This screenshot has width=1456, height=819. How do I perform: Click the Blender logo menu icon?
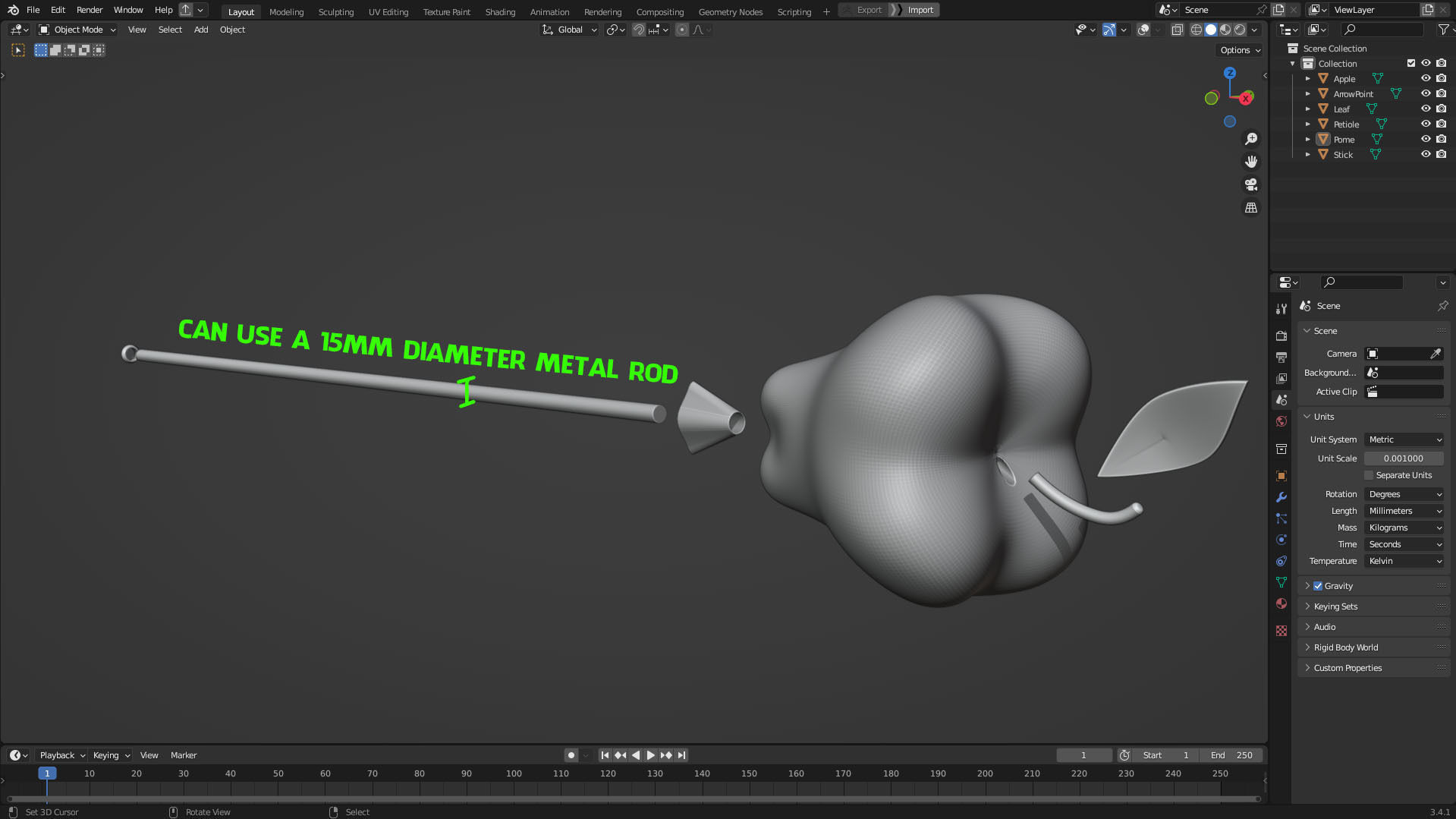click(x=13, y=10)
